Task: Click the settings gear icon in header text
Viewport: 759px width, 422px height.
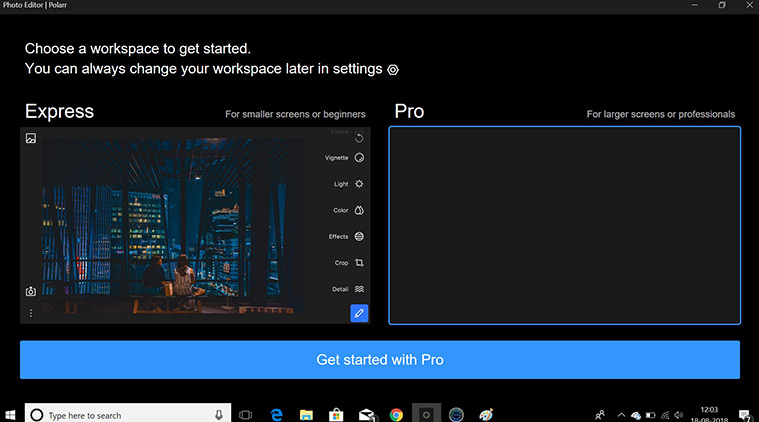Action: click(x=393, y=70)
